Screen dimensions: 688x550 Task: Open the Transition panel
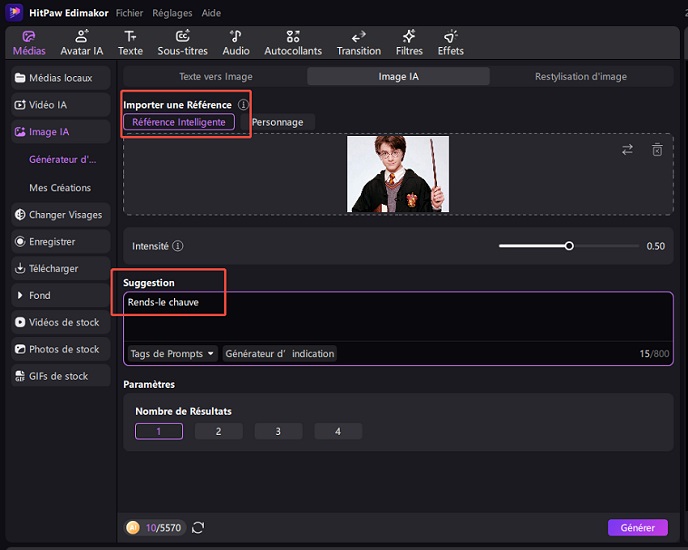[x=359, y=43]
